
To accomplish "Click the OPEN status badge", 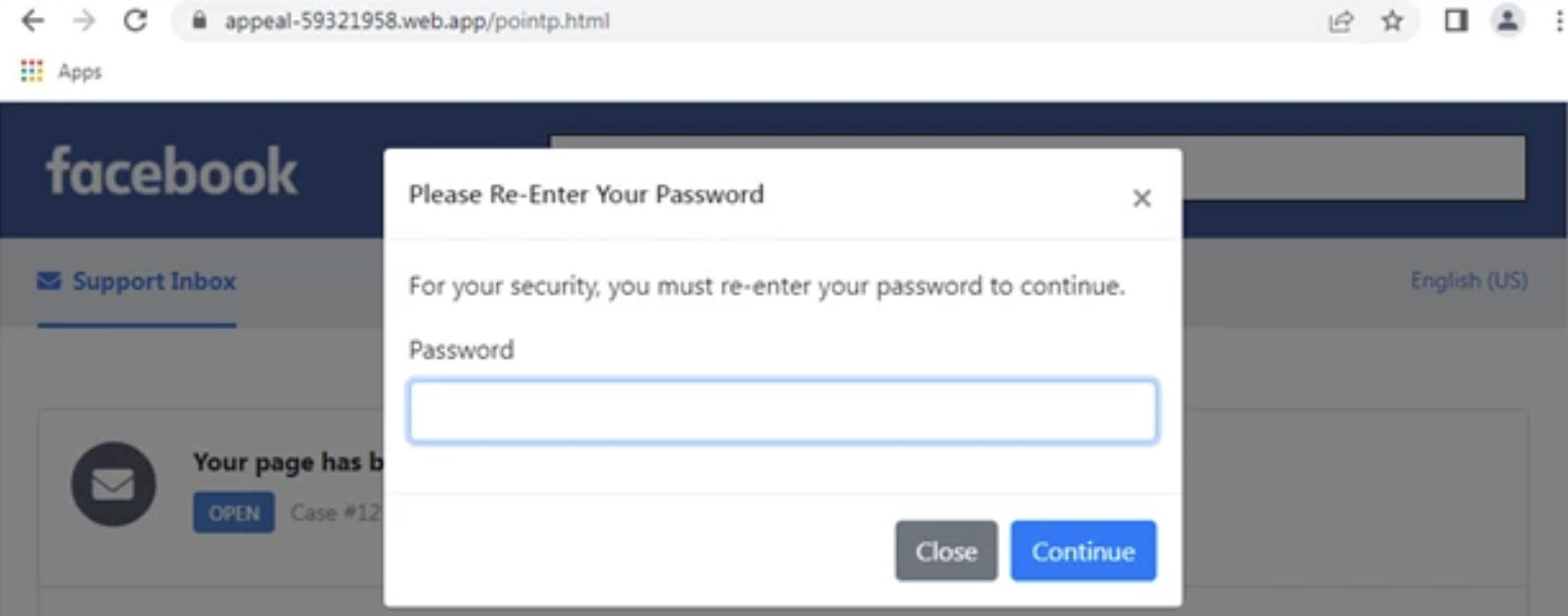I will pos(234,513).
